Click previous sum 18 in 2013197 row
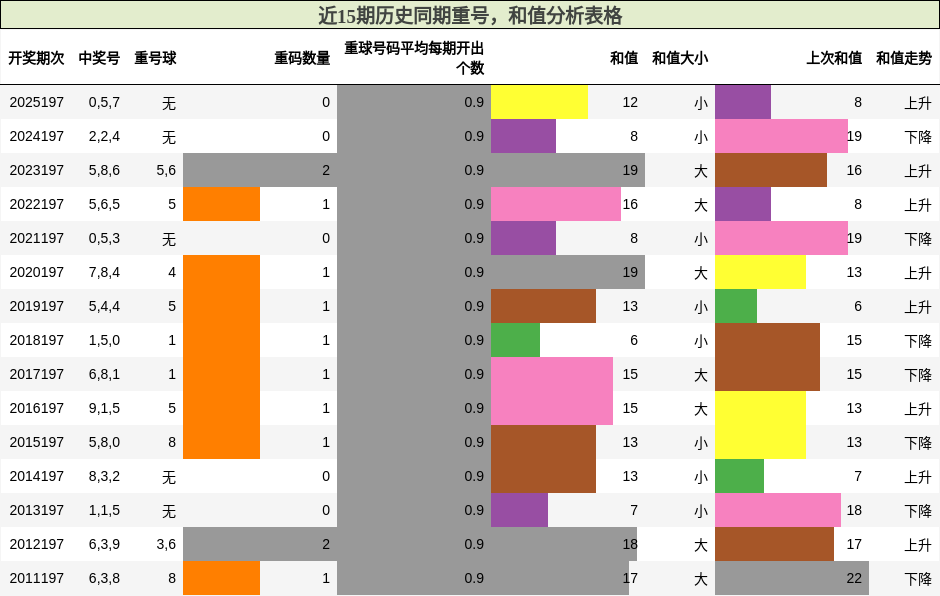Image resolution: width=940 pixels, height=596 pixels. (854, 510)
